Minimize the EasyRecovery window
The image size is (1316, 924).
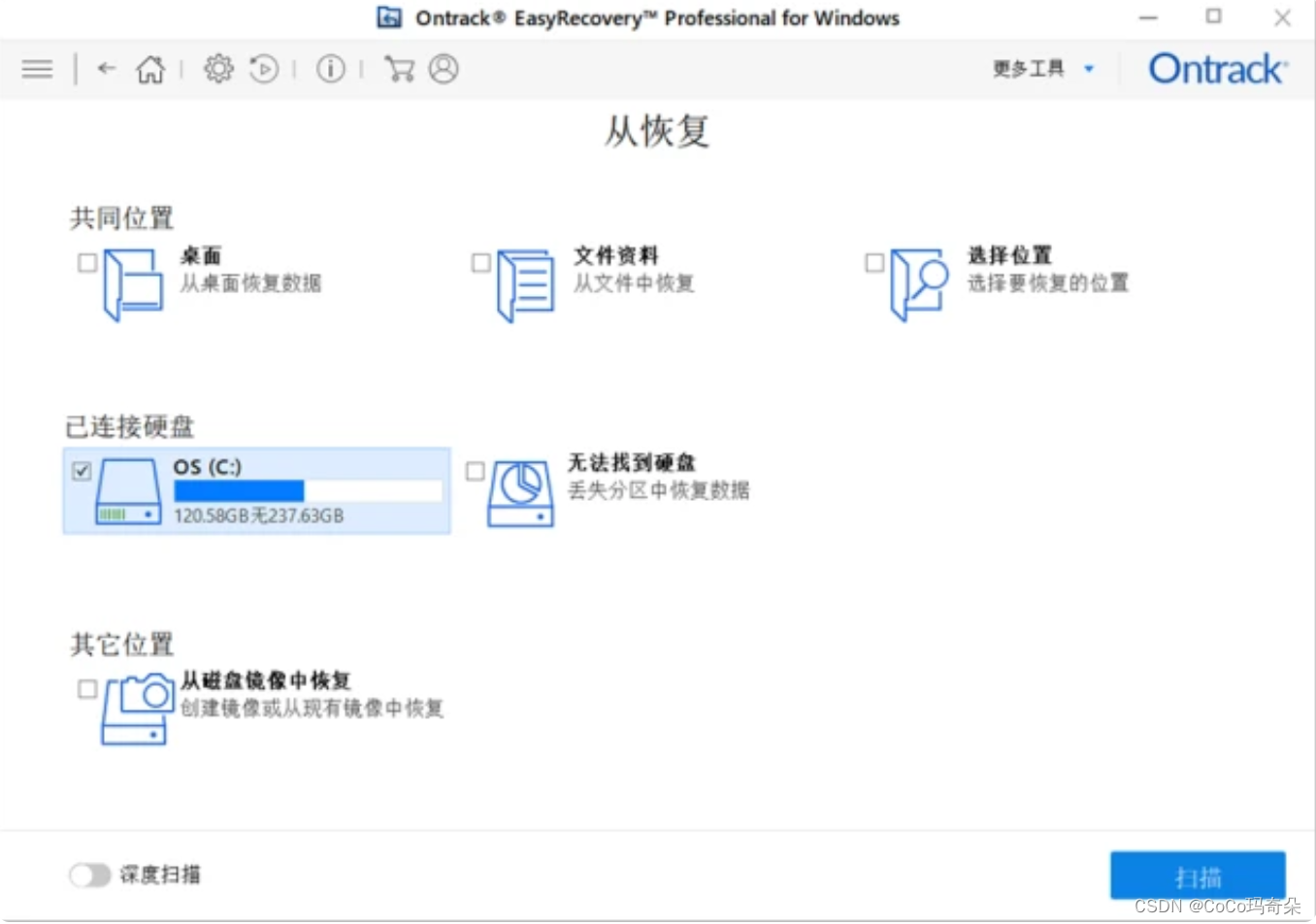coord(1149,17)
